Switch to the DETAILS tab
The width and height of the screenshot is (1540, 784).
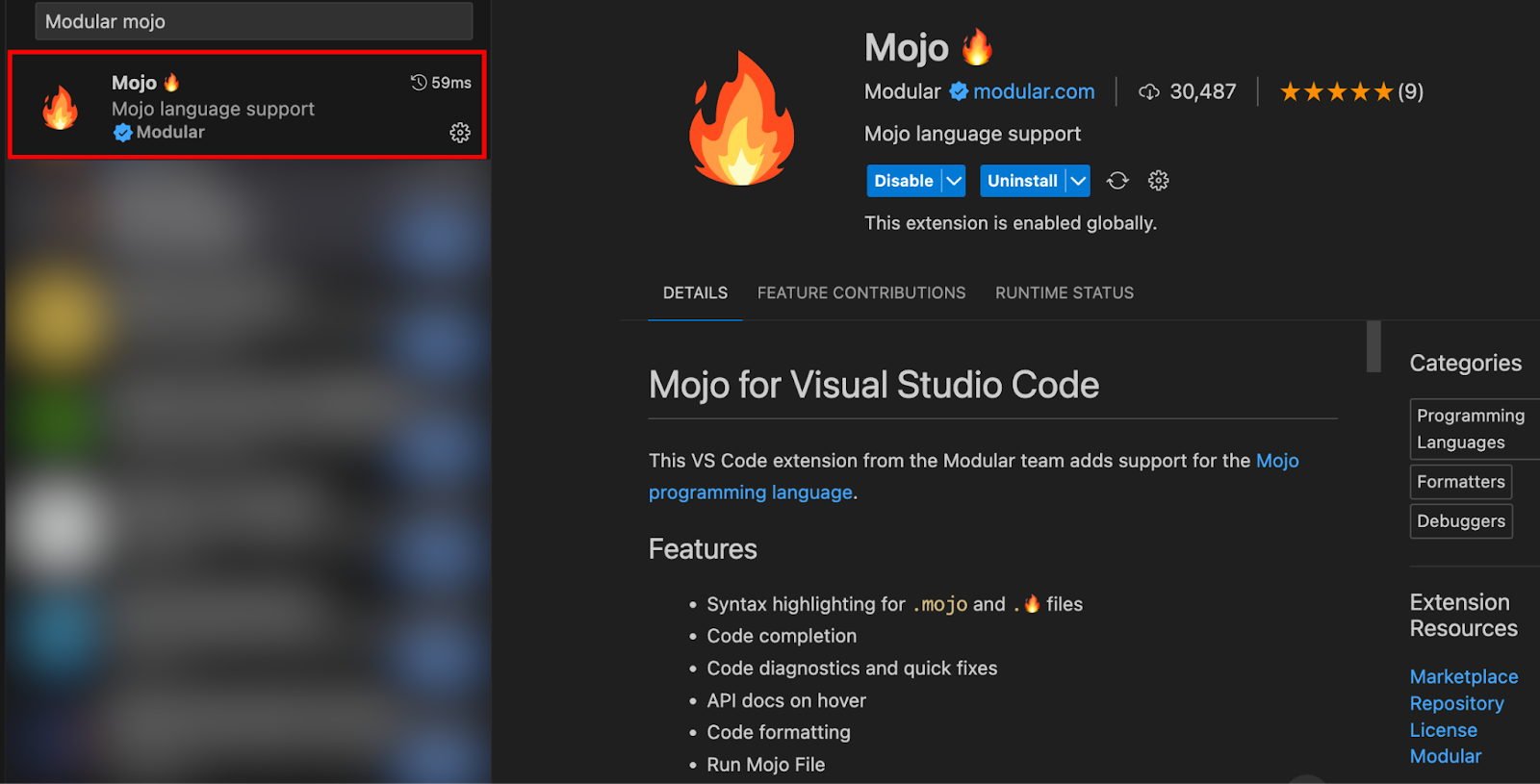pos(695,293)
